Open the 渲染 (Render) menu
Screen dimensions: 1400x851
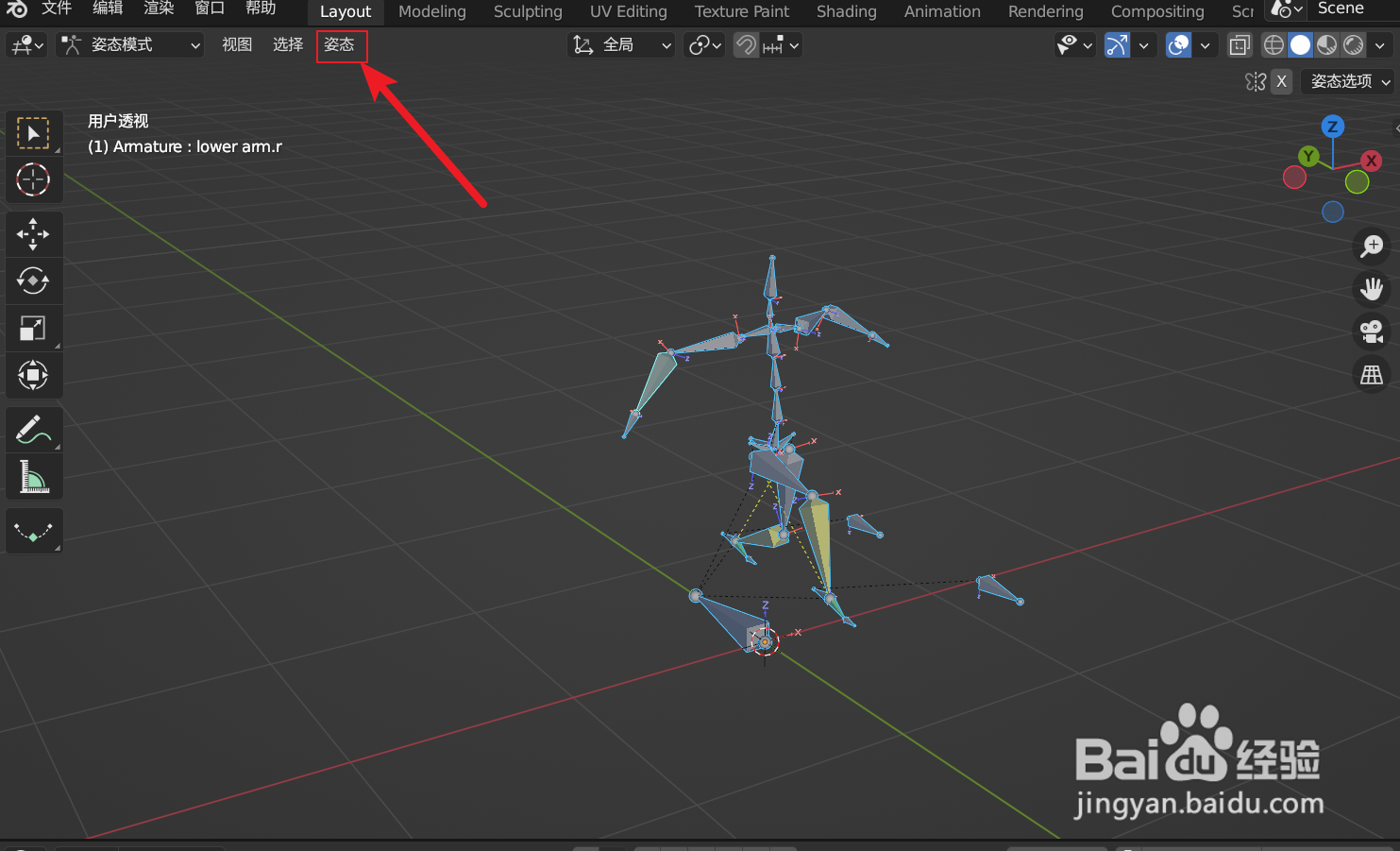click(159, 9)
